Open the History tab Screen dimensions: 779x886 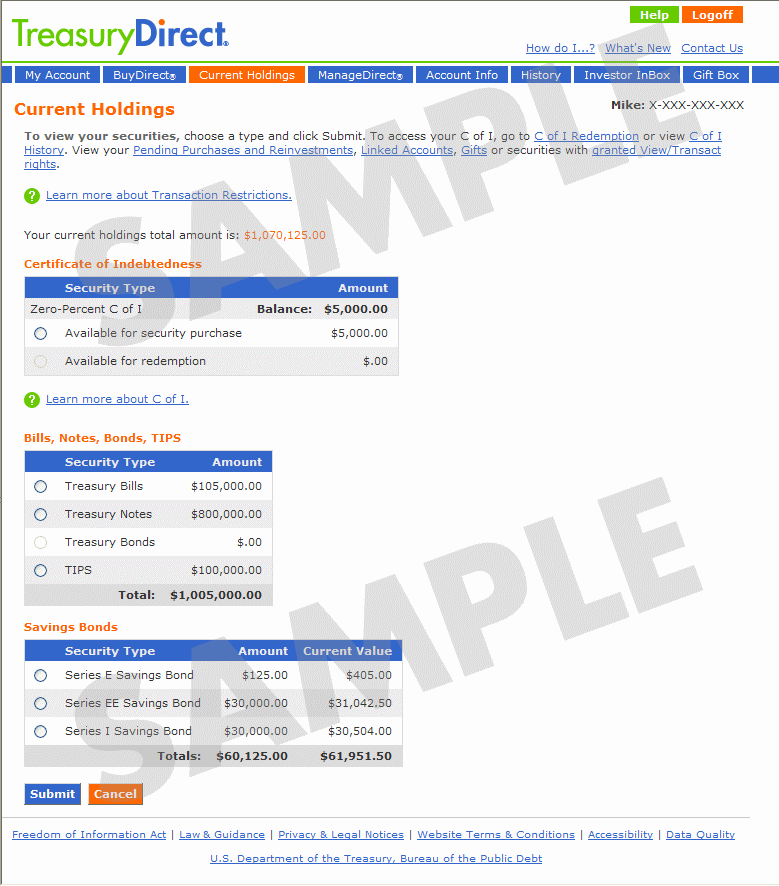541,75
